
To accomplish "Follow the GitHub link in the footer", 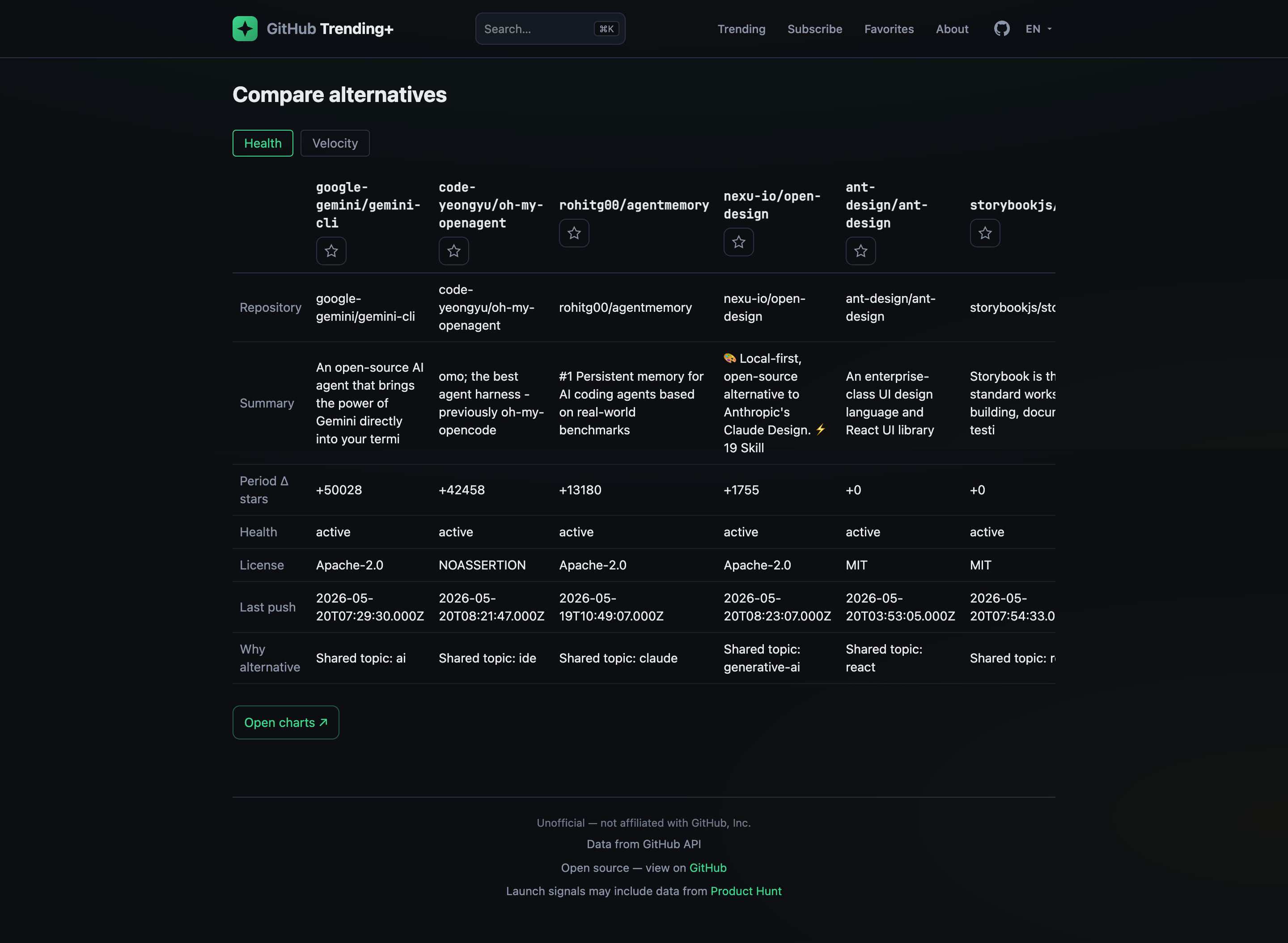I will pyautogui.click(x=708, y=868).
